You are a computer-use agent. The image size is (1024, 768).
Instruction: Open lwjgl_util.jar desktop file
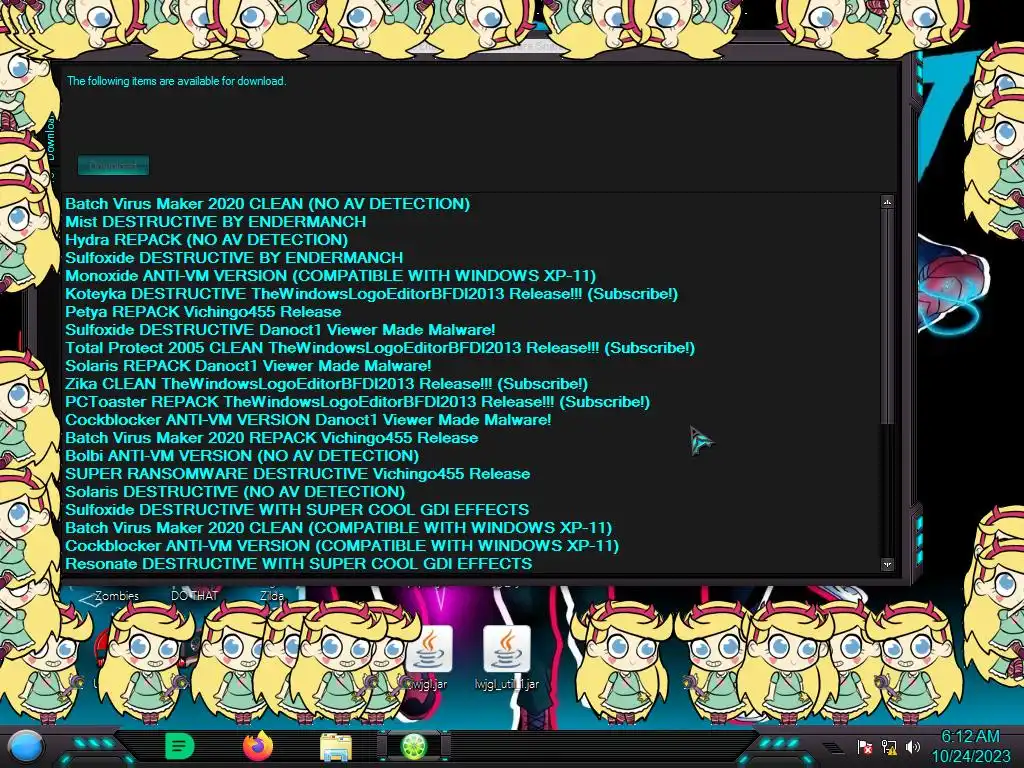tap(507, 657)
